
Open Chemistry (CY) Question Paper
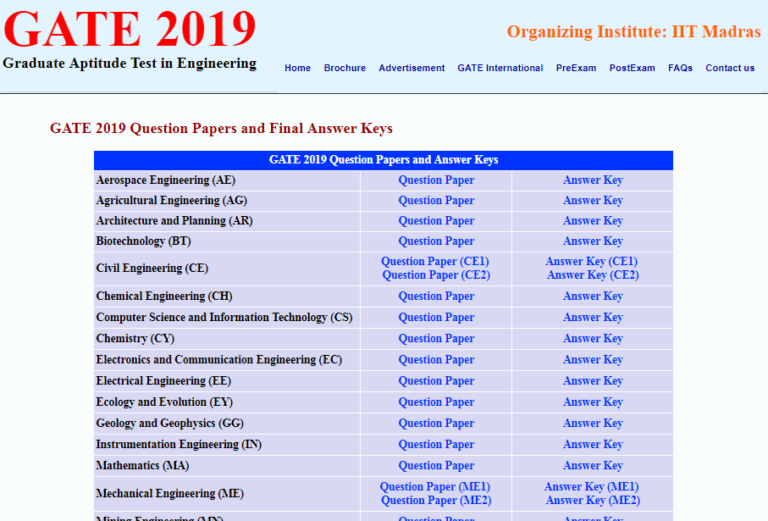(x=436, y=338)
